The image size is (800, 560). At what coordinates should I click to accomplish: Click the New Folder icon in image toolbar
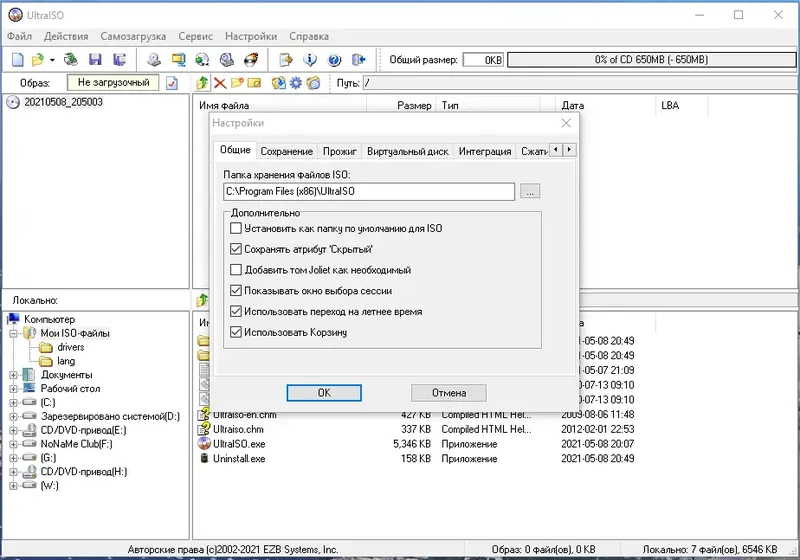click(237, 83)
